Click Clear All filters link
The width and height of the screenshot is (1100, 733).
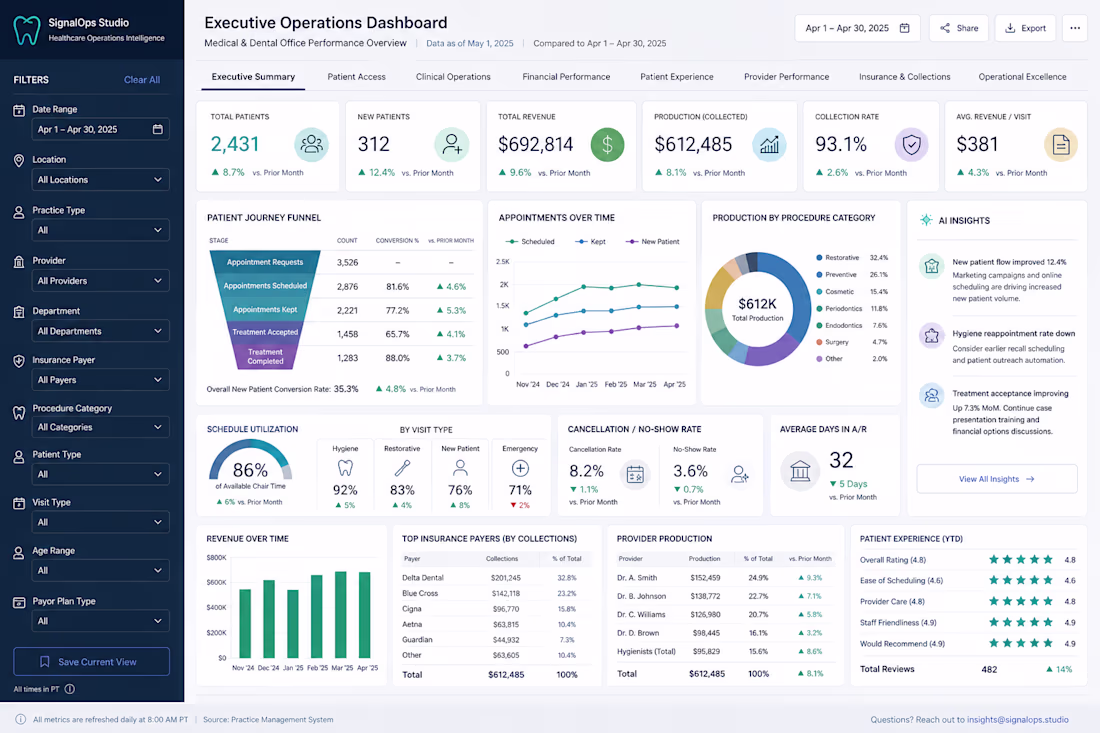(x=142, y=80)
